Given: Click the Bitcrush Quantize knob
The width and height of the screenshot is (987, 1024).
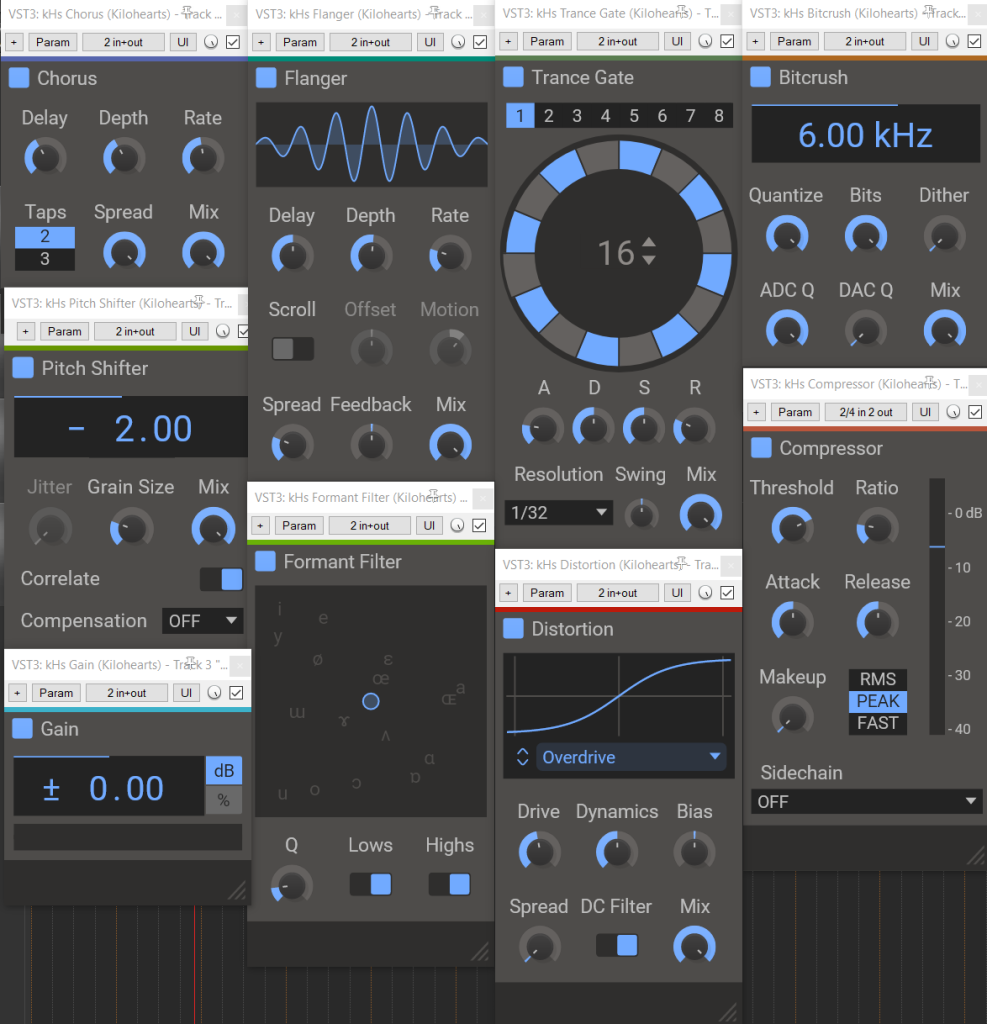Looking at the screenshot, I should tap(787, 236).
